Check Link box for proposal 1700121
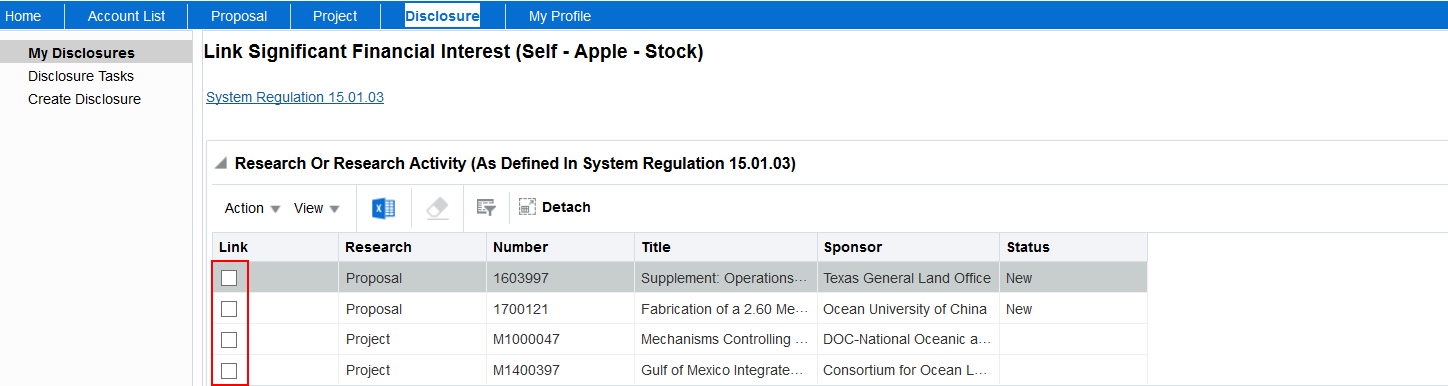The width and height of the screenshot is (1448, 386). [x=229, y=309]
